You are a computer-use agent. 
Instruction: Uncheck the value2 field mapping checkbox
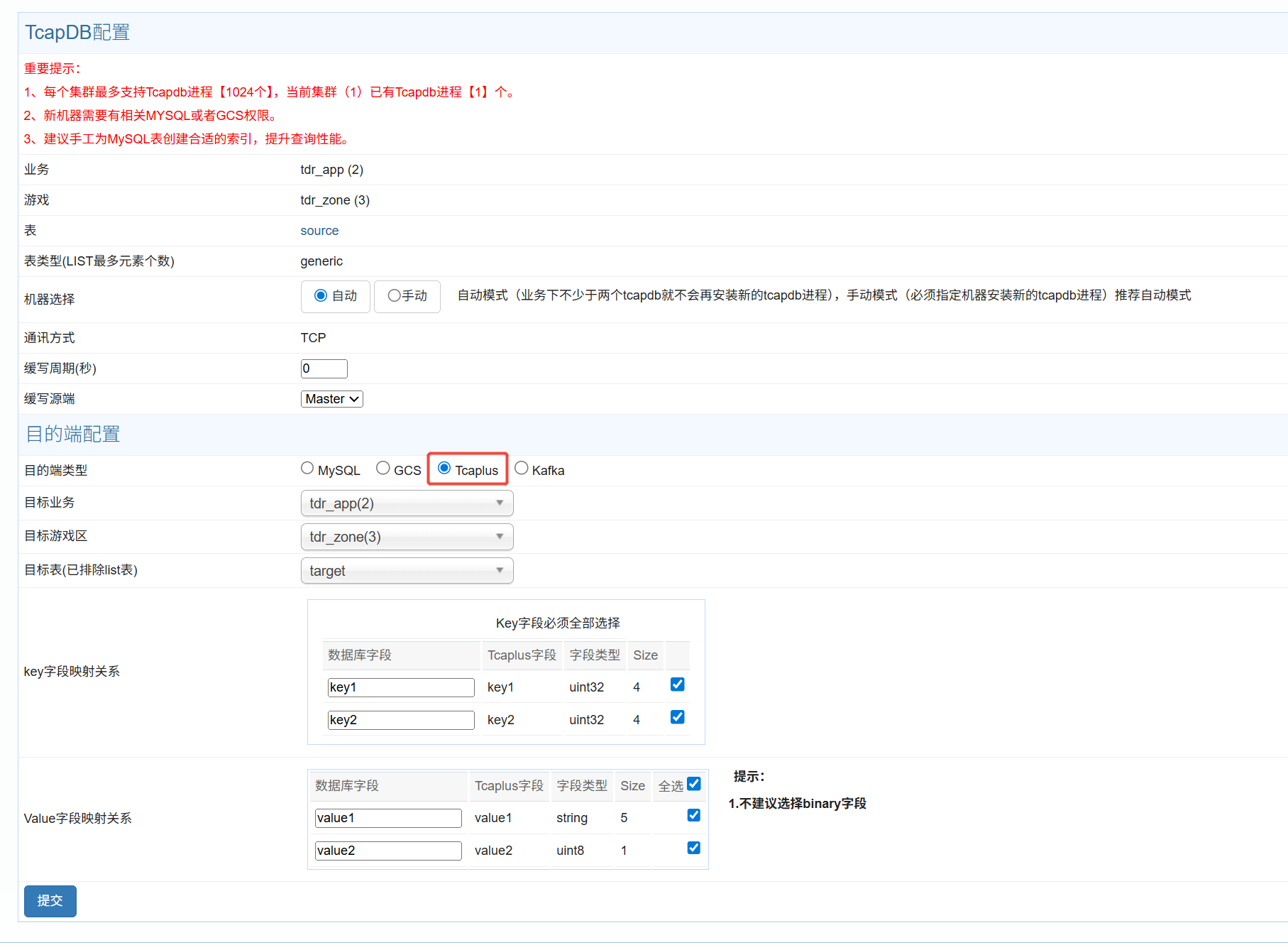click(x=694, y=848)
